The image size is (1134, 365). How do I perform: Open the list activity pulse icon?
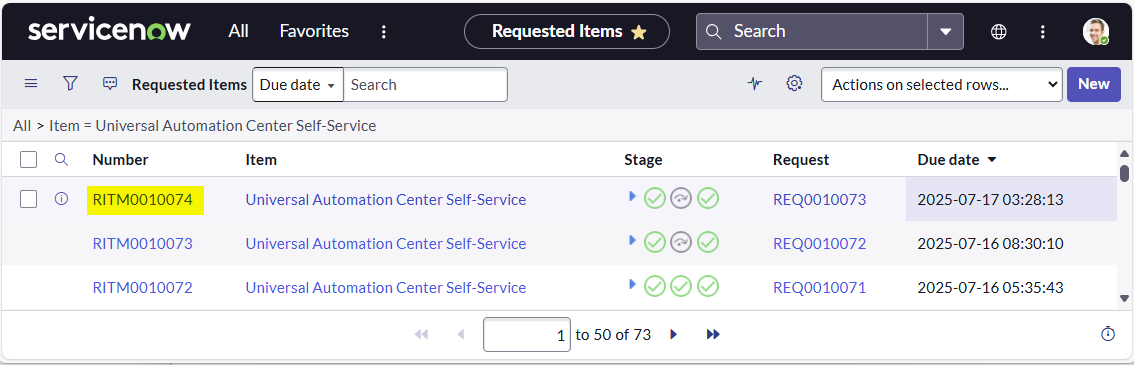click(x=755, y=84)
